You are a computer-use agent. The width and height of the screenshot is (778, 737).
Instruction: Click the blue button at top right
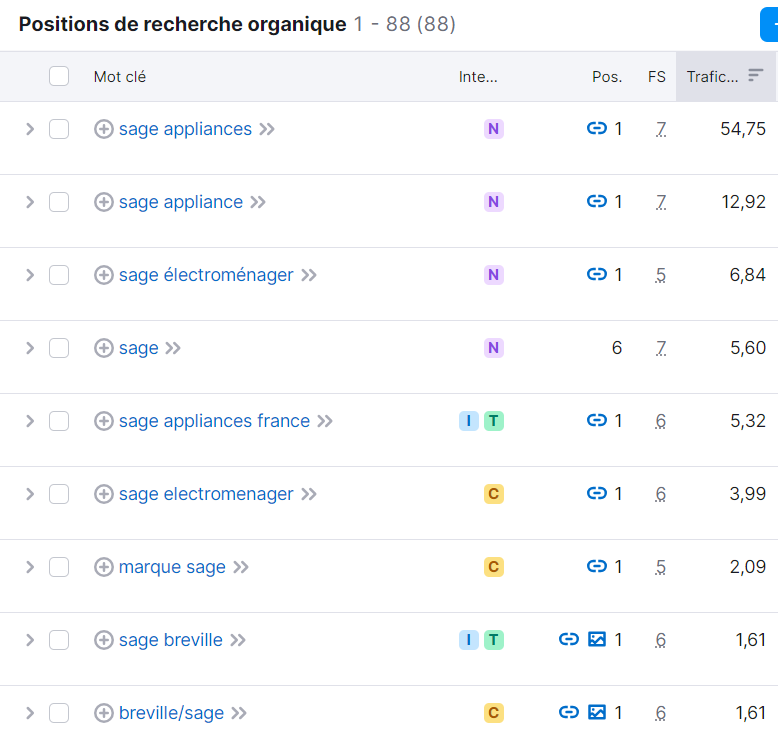[769, 25]
